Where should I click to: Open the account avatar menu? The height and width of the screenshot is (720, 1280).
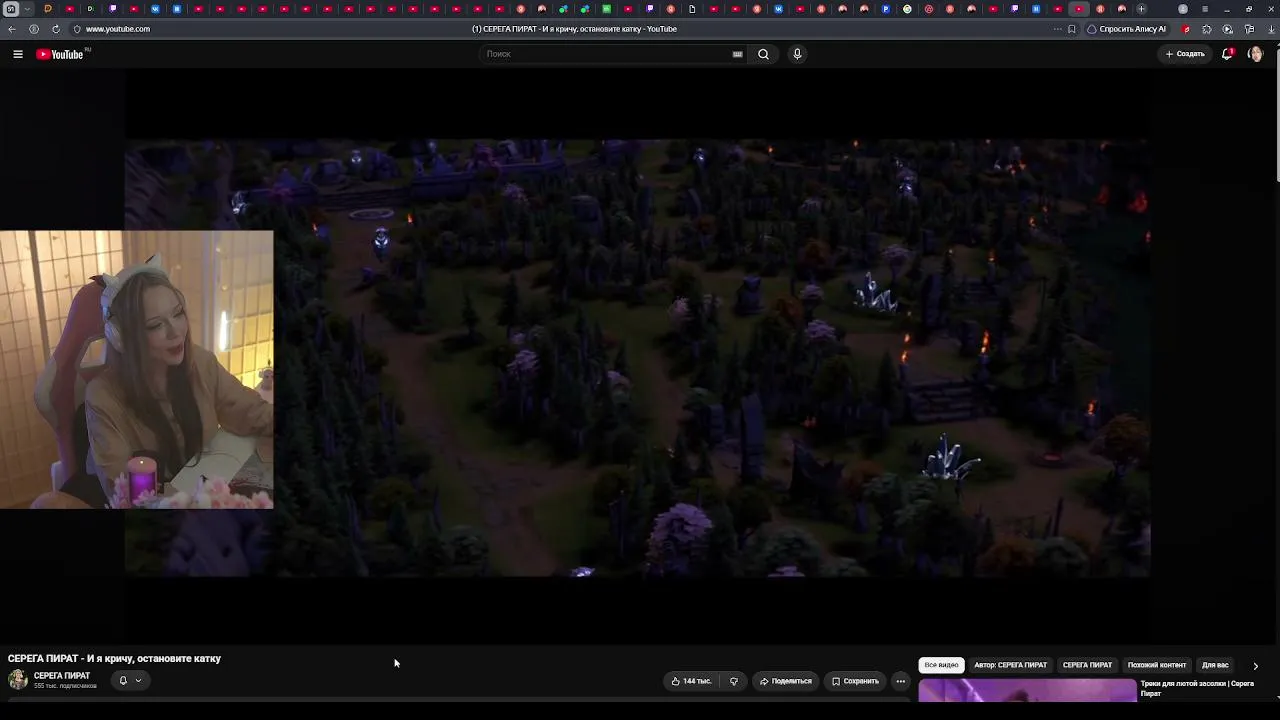pos(1255,54)
